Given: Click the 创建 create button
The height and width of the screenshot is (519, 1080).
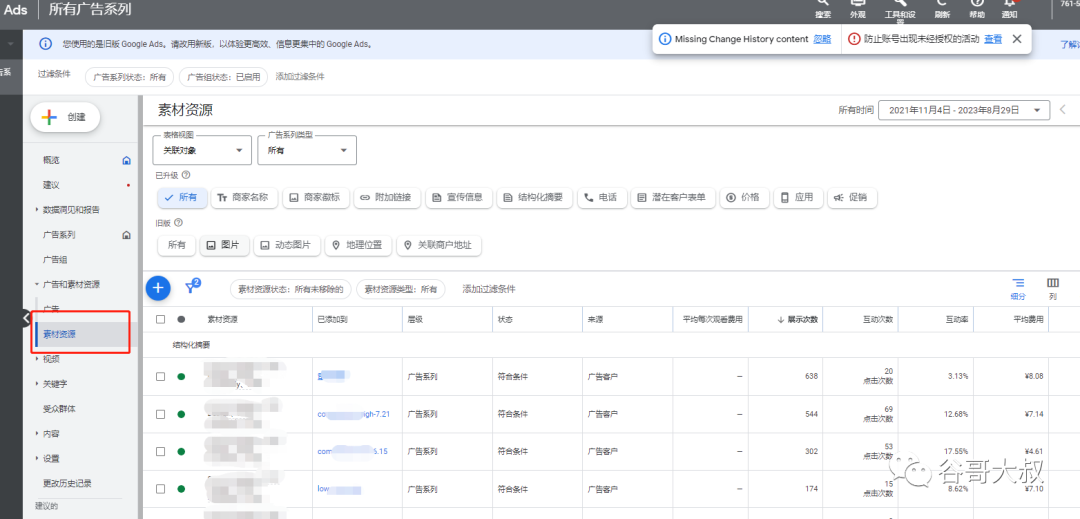Looking at the screenshot, I should pos(66,117).
